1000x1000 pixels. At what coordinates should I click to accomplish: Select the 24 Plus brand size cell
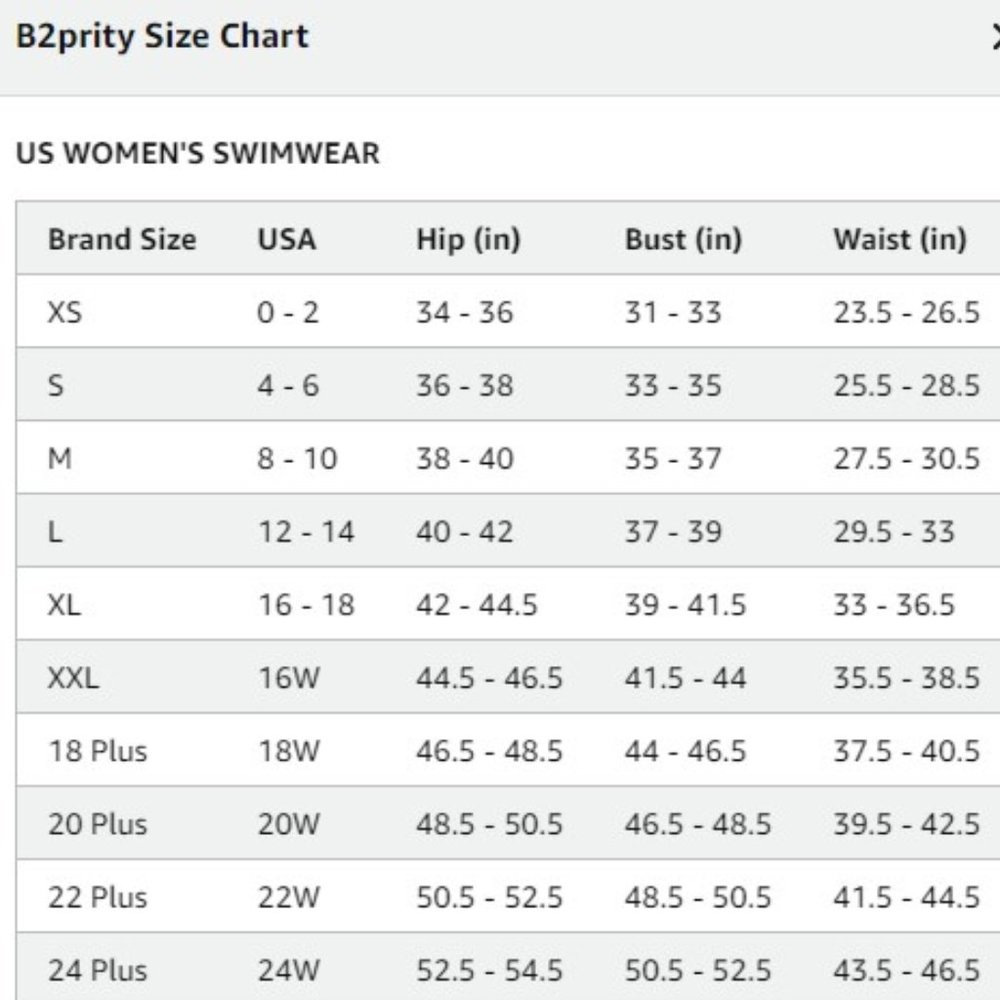click(98, 971)
